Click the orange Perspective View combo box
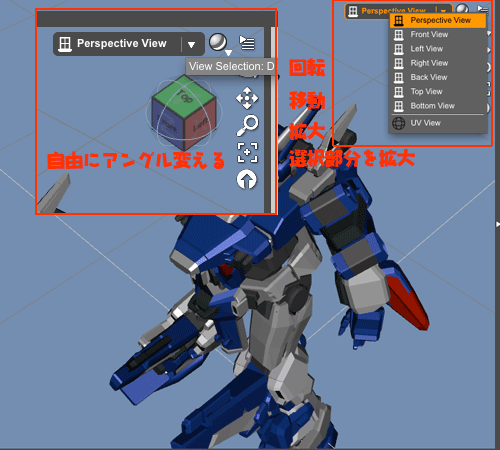This screenshot has width=500, height=450. (x=398, y=11)
